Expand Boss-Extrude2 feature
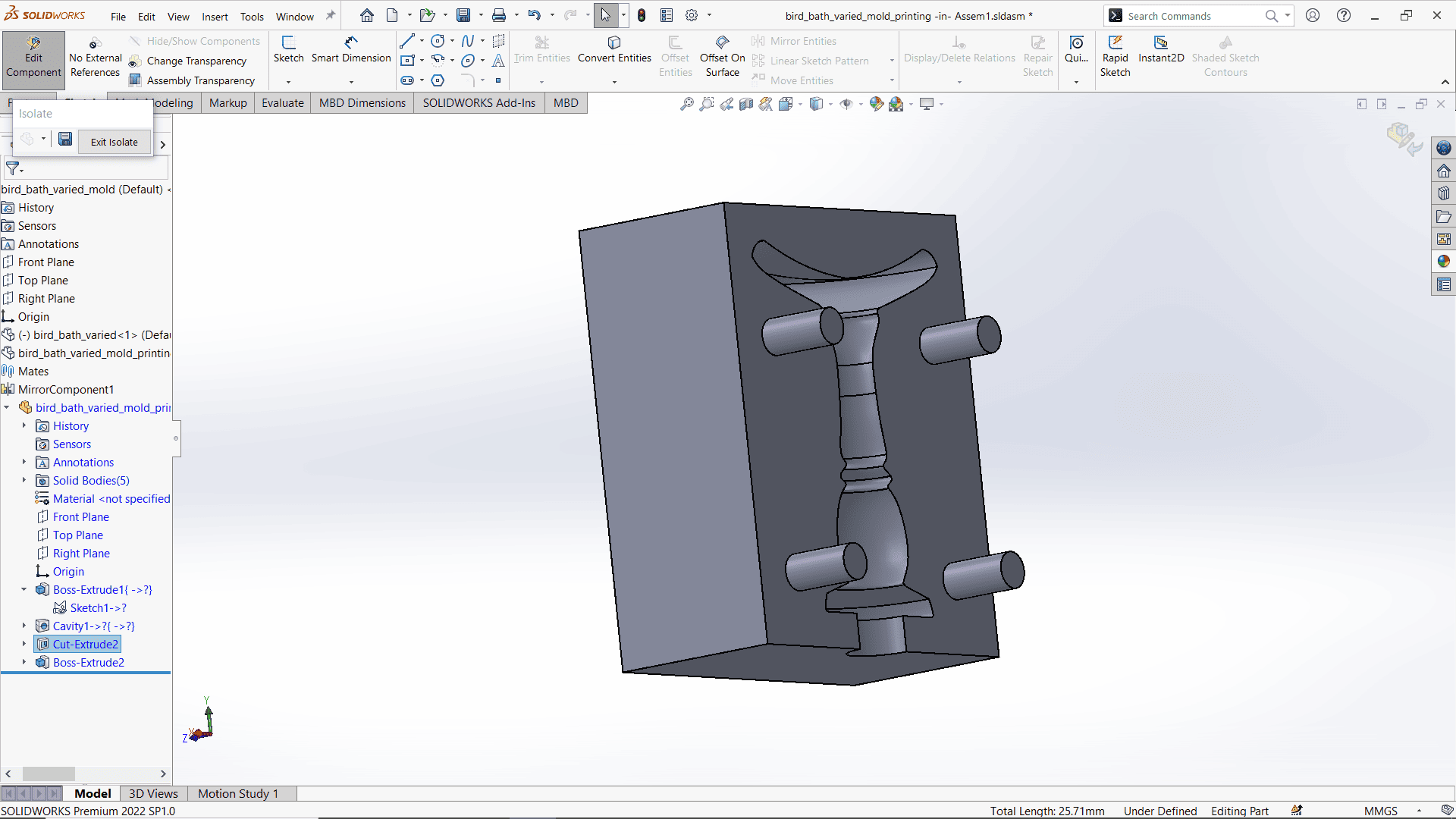The image size is (1456, 819). click(x=24, y=663)
